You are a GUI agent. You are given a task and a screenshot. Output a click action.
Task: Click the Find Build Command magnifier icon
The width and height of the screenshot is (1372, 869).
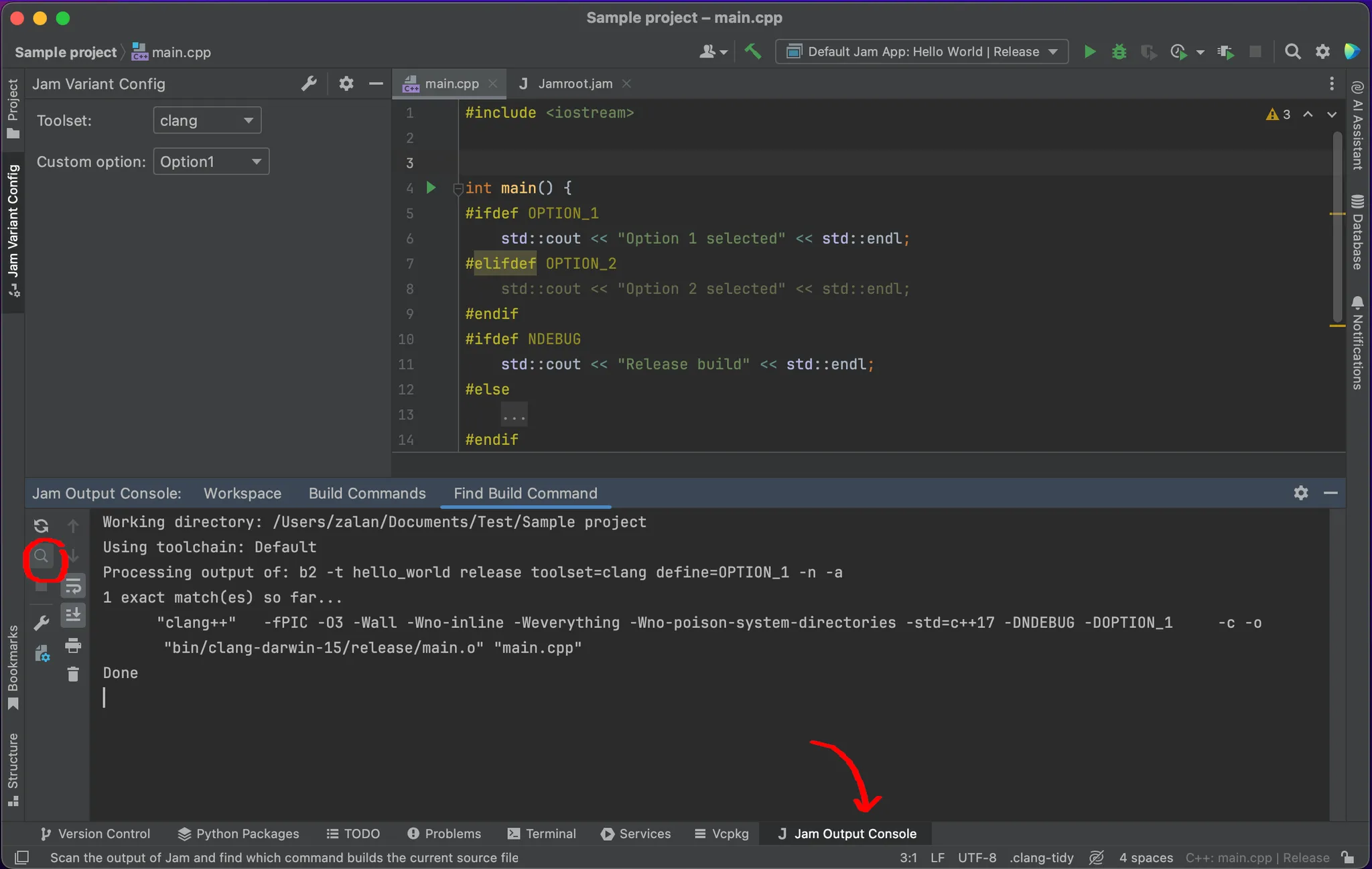tap(42, 555)
